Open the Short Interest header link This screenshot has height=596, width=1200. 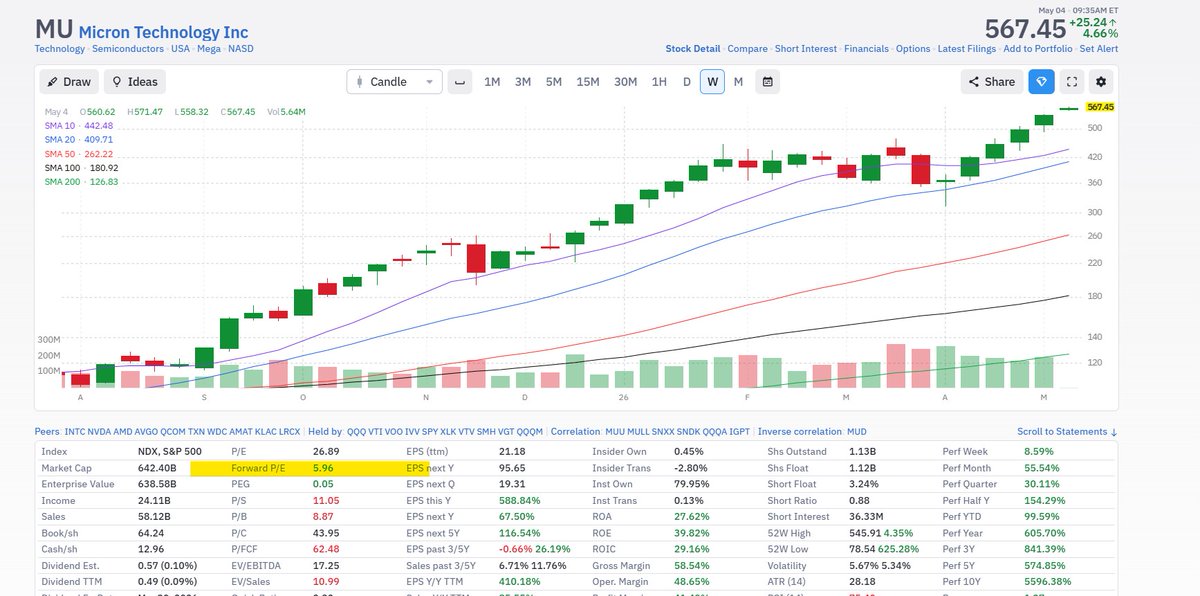[806, 49]
